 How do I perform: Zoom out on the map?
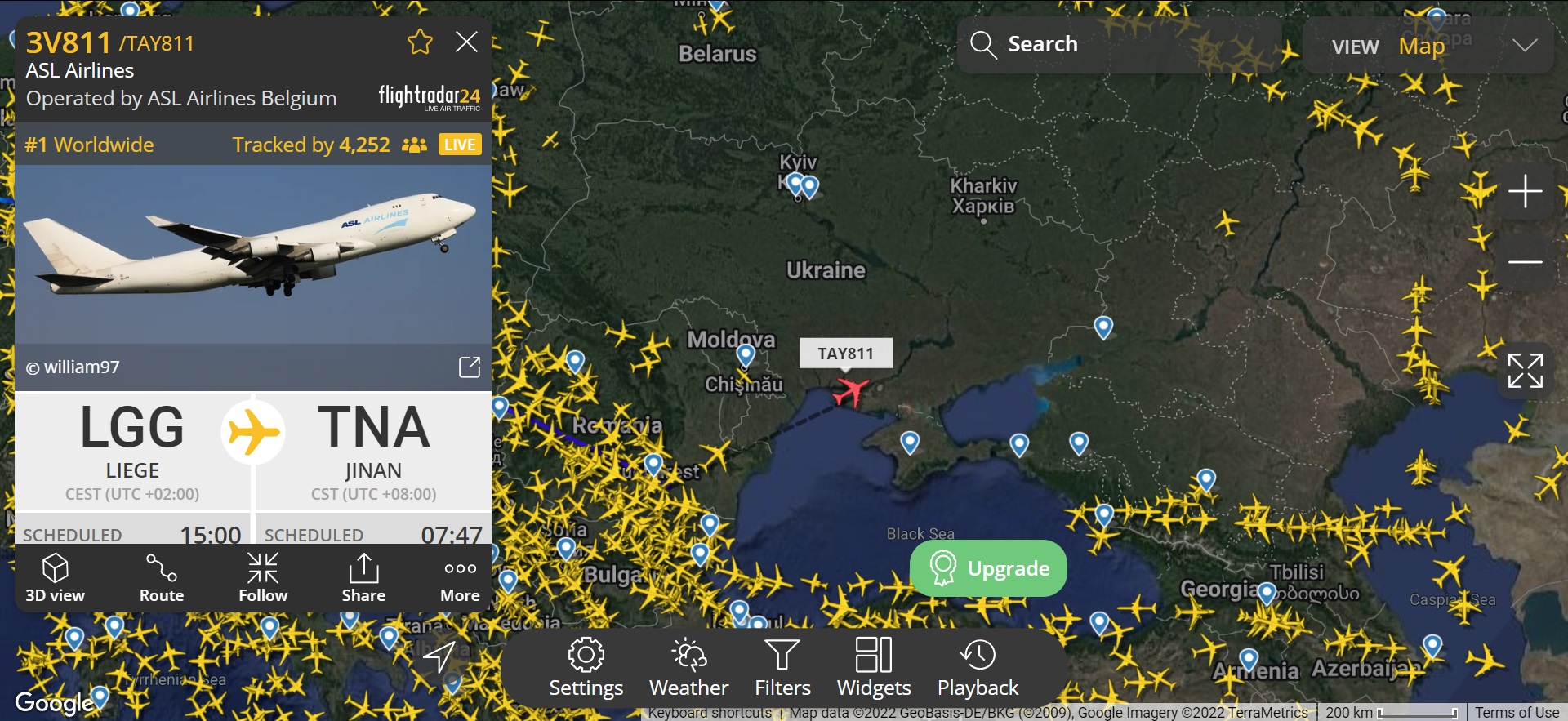(x=1525, y=262)
